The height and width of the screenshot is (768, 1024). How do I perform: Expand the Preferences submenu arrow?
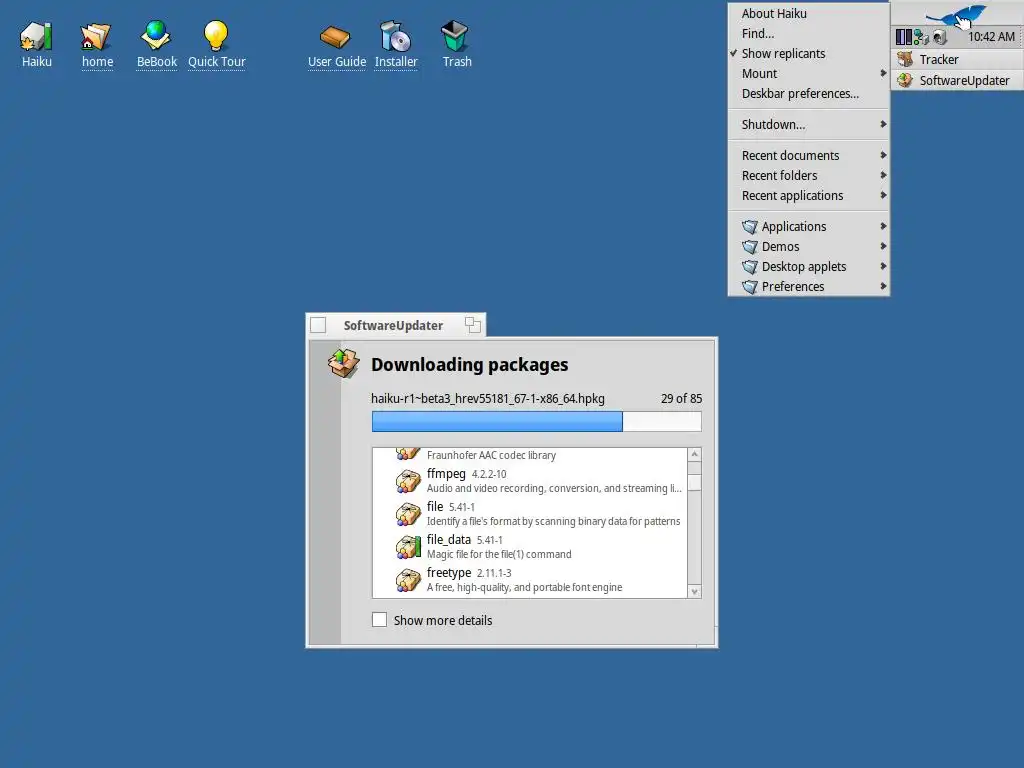point(883,286)
